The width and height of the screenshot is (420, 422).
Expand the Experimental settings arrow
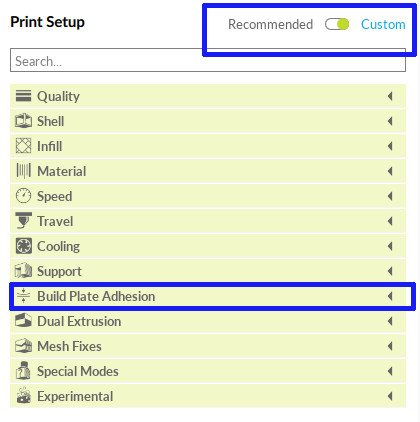[390, 396]
